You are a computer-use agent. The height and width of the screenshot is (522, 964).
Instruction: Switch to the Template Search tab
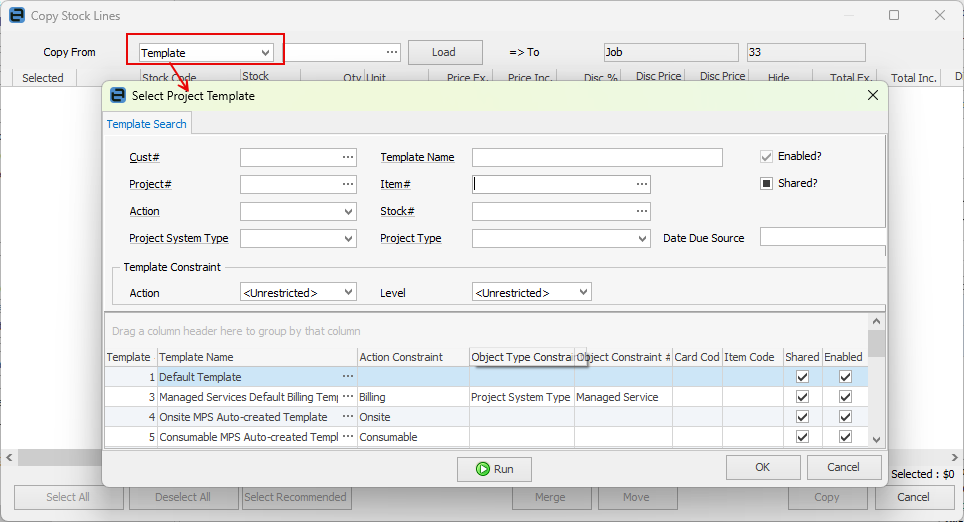click(x=146, y=124)
